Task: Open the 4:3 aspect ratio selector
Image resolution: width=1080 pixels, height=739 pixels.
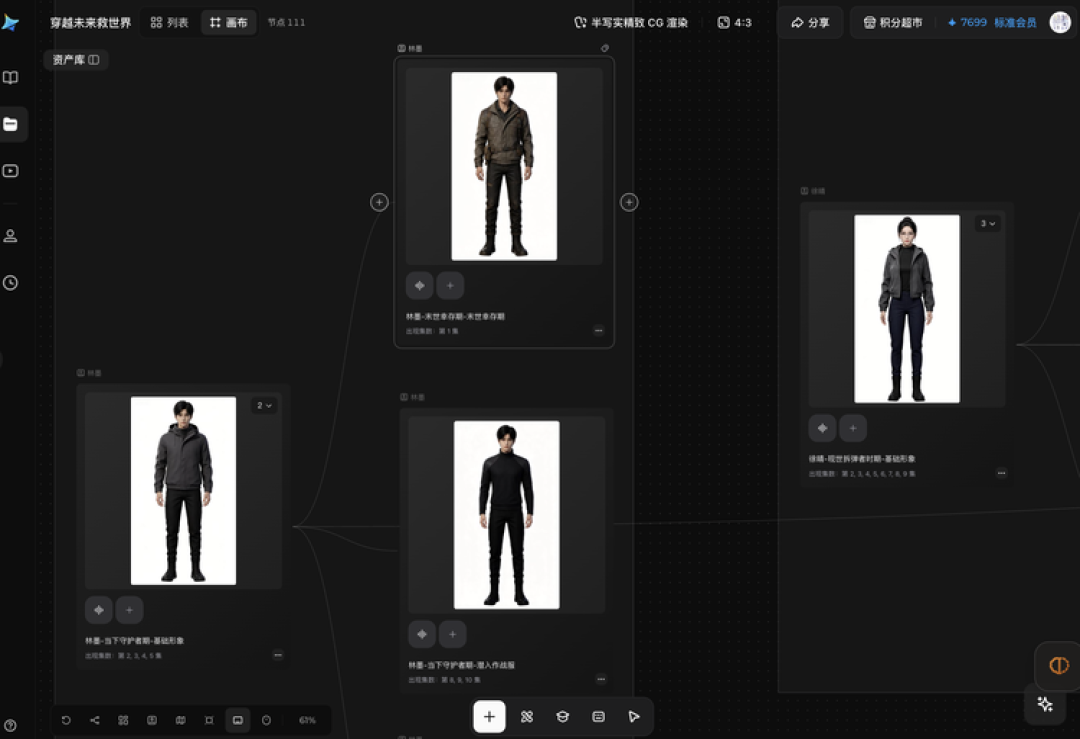Action: 734,23
